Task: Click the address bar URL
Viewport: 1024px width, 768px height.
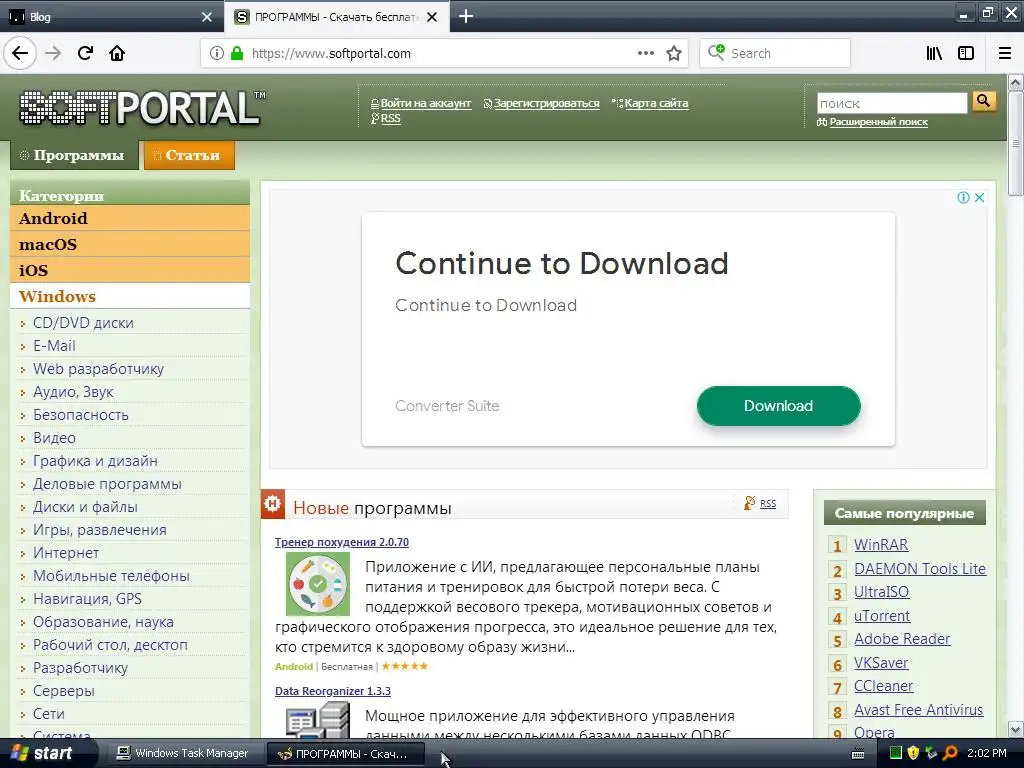Action: (331, 54)
